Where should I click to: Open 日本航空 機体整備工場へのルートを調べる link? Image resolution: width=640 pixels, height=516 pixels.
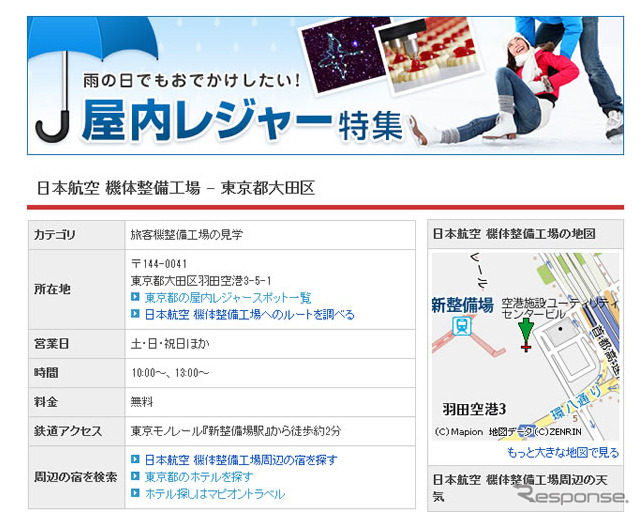(x=249, y=315)
